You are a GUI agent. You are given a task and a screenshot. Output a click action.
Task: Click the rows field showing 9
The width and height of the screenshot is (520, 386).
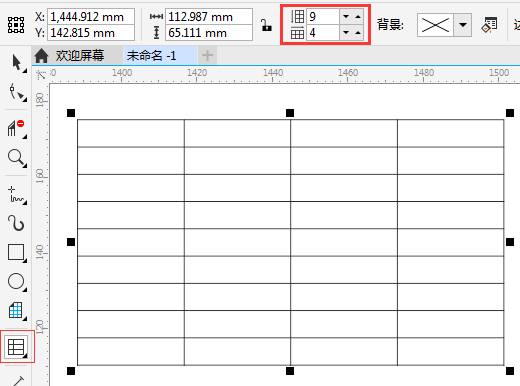click(x=323, y=16)
